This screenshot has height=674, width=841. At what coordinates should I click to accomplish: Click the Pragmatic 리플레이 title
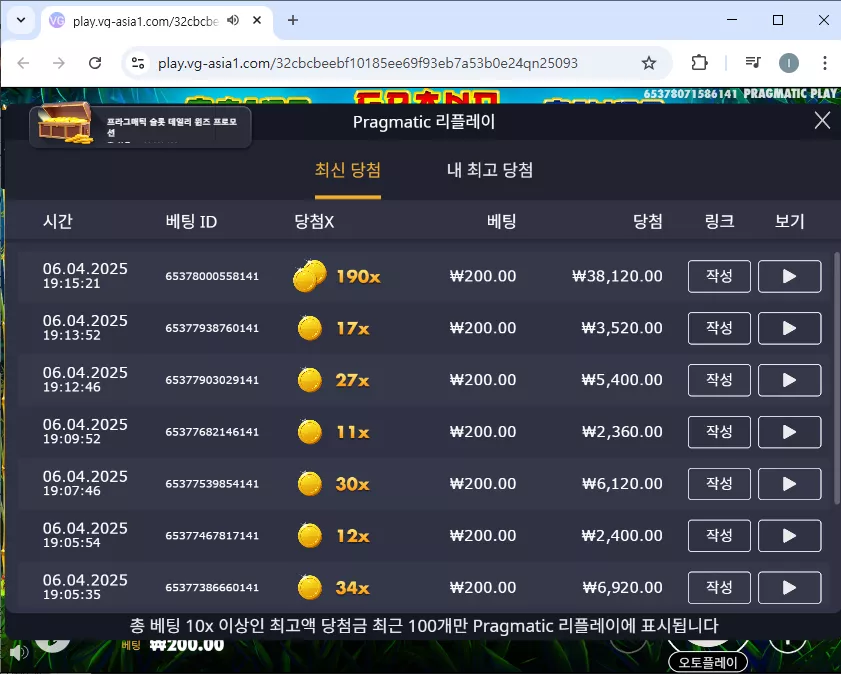click(424, 122)
